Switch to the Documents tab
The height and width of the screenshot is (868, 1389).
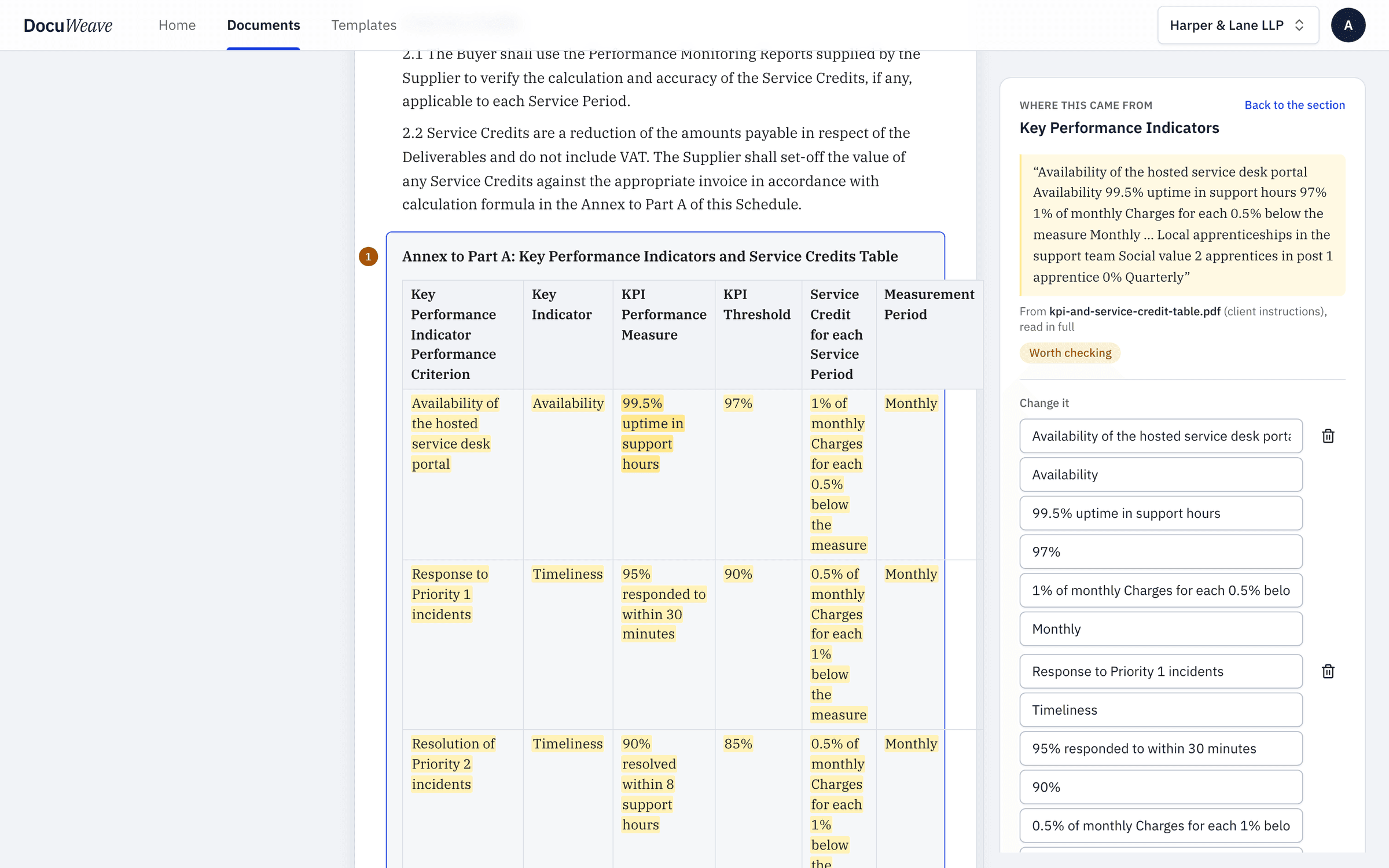click(x=263, y=25)
